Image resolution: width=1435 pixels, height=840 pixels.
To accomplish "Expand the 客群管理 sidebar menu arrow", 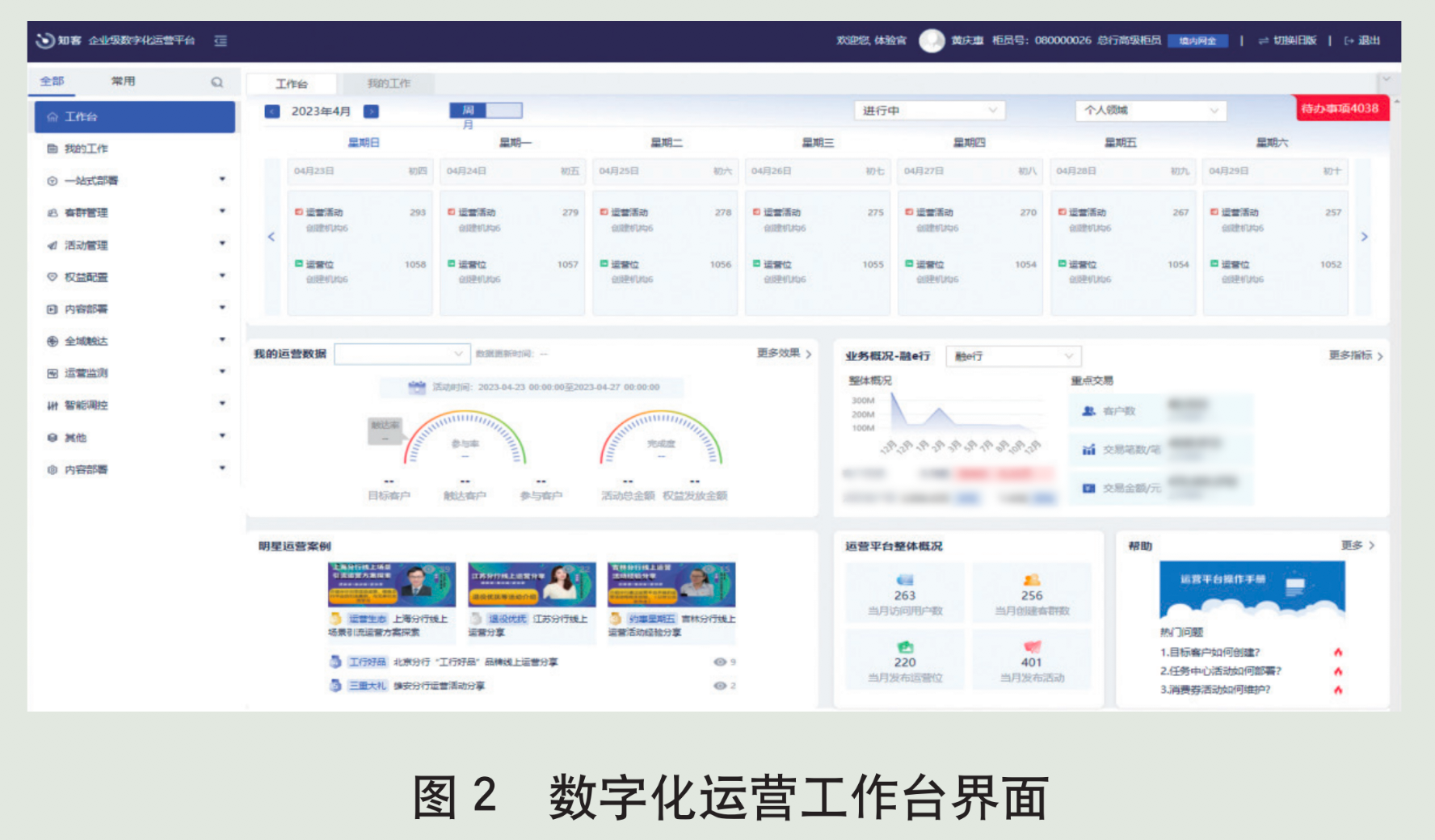I will [x=222, y=212].
